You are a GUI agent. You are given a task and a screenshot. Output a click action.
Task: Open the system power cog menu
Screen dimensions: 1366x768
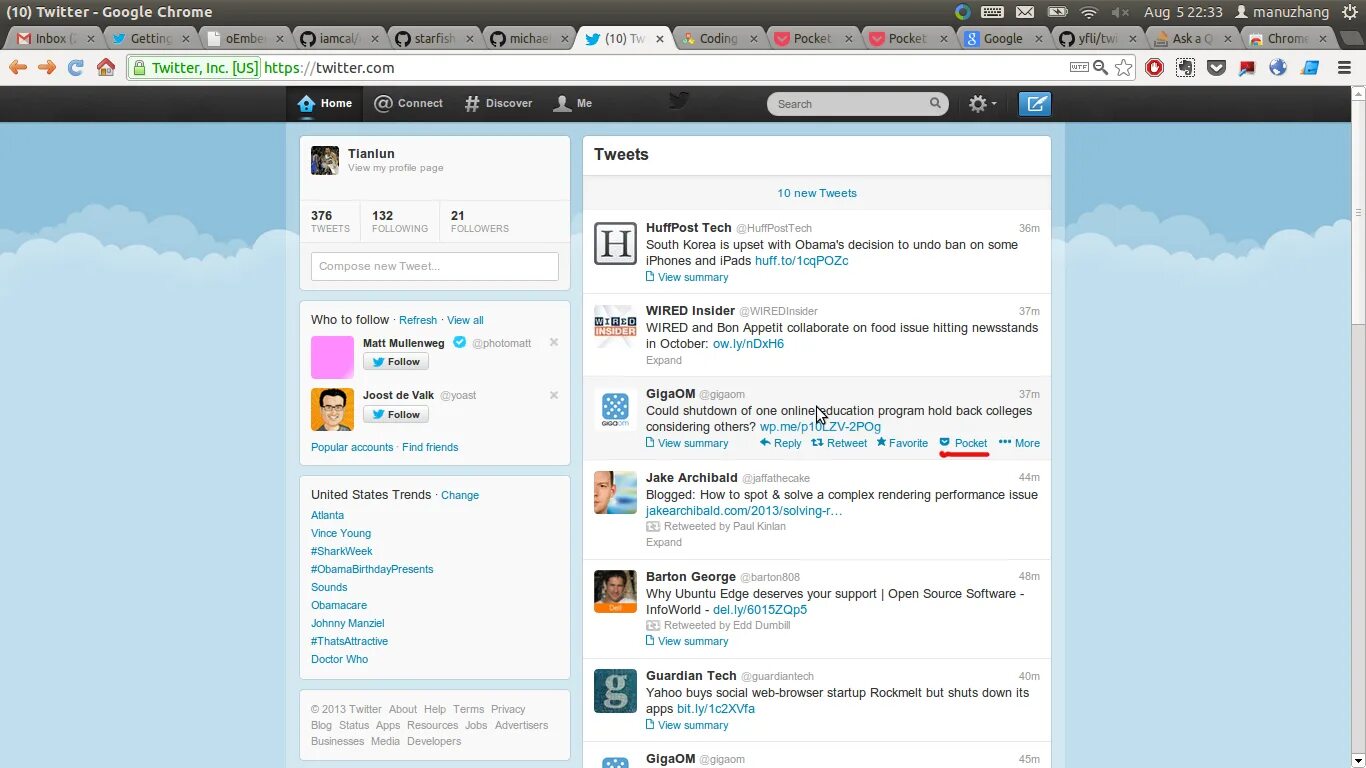tap(1350, 12)
